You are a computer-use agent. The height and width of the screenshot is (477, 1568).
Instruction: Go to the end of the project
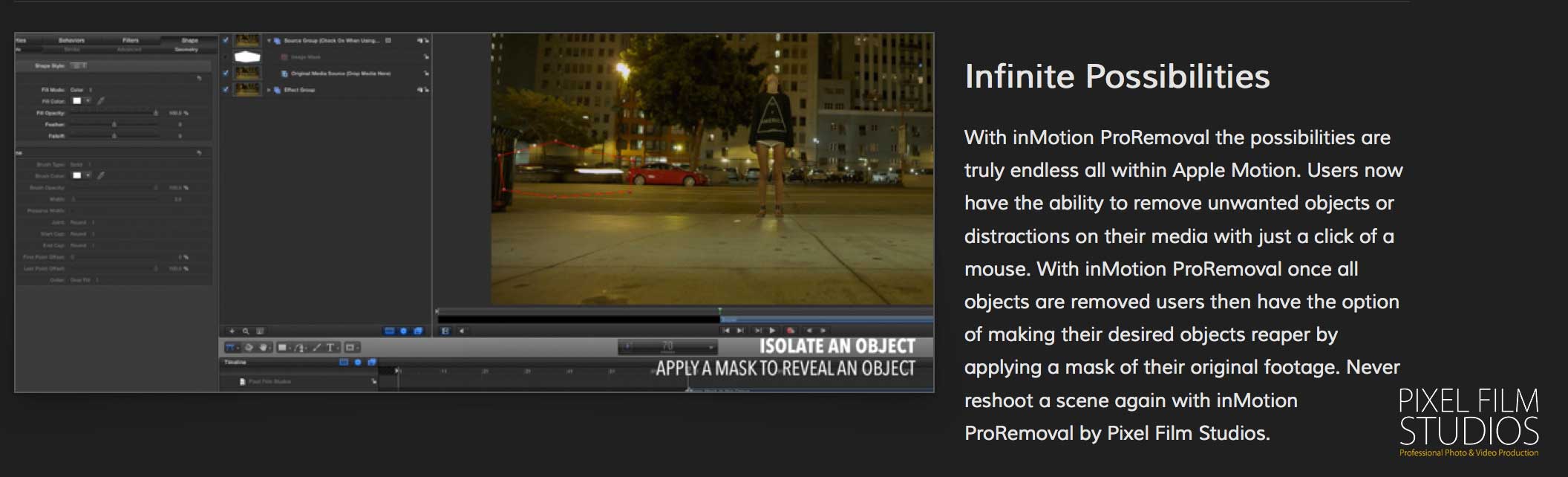[740, 330]
